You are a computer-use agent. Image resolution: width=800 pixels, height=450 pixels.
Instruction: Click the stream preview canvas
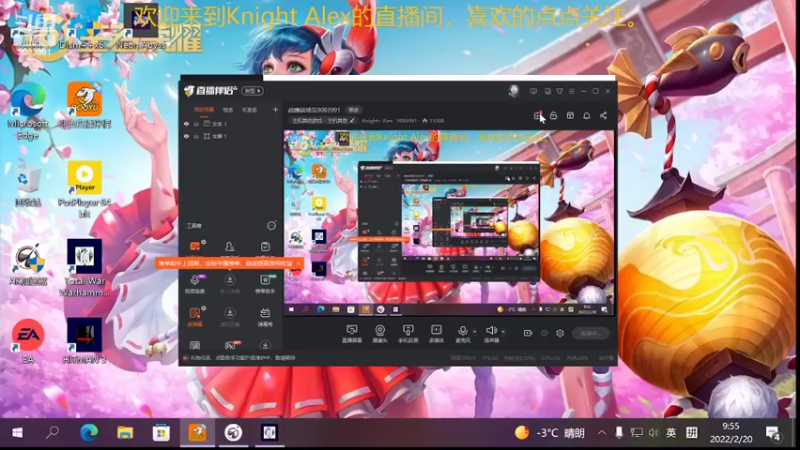(449, 223)
